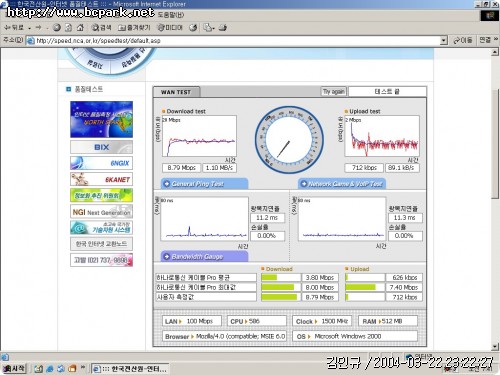Click the Print toolbar icon
Viewport: 500px width, 375px height.
click(x=223, y=28)
